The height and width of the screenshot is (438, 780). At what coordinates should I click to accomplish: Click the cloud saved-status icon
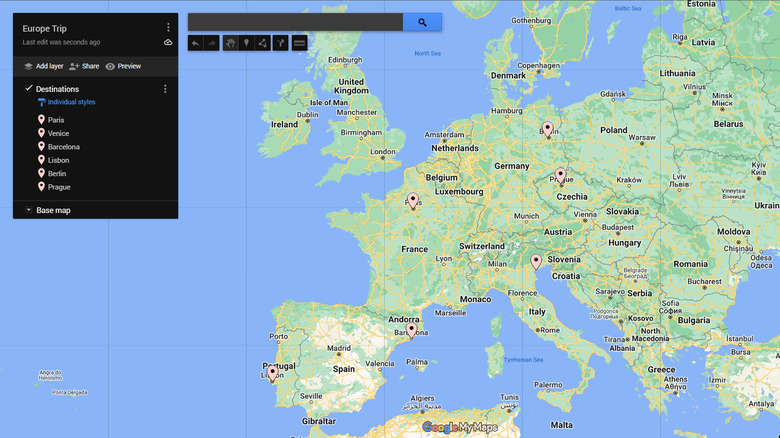pos(168,42)
